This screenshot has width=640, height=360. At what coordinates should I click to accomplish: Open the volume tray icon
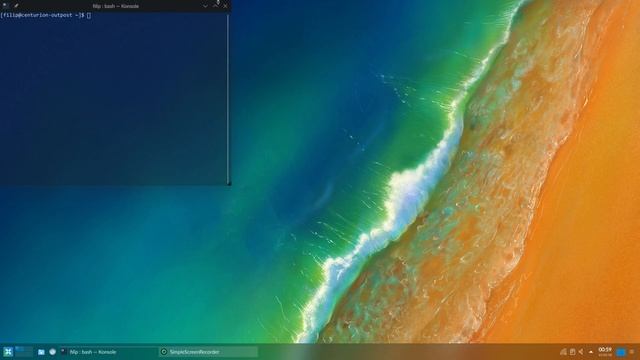tap(581, 352)
